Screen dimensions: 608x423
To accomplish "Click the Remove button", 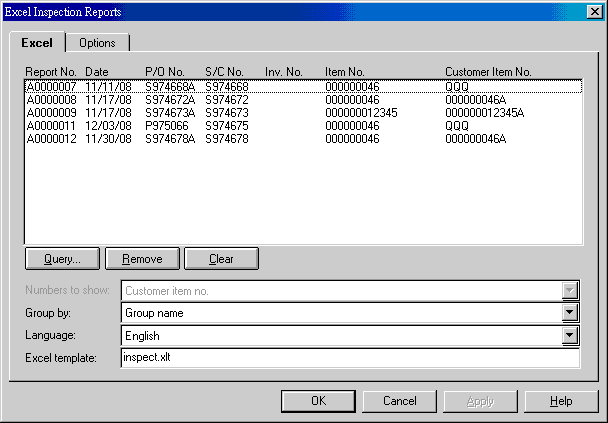I will click(x=142, y=259).
